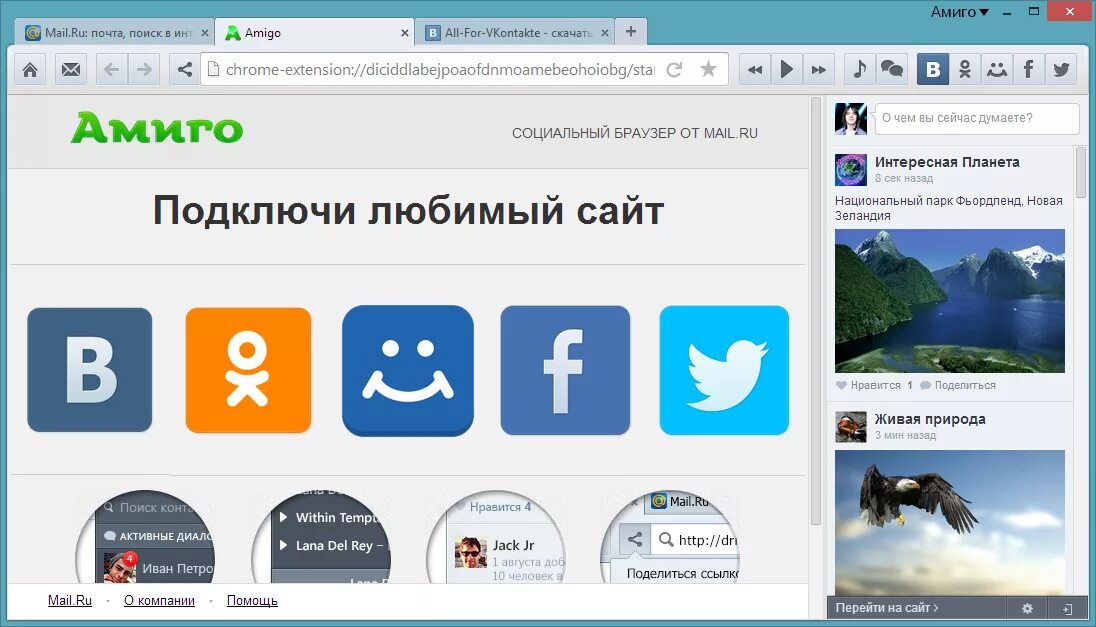This screenshot has width=1096, height=627.
Task: Close the All-For-VKontakte tab
Action: (x=605, y=33)
